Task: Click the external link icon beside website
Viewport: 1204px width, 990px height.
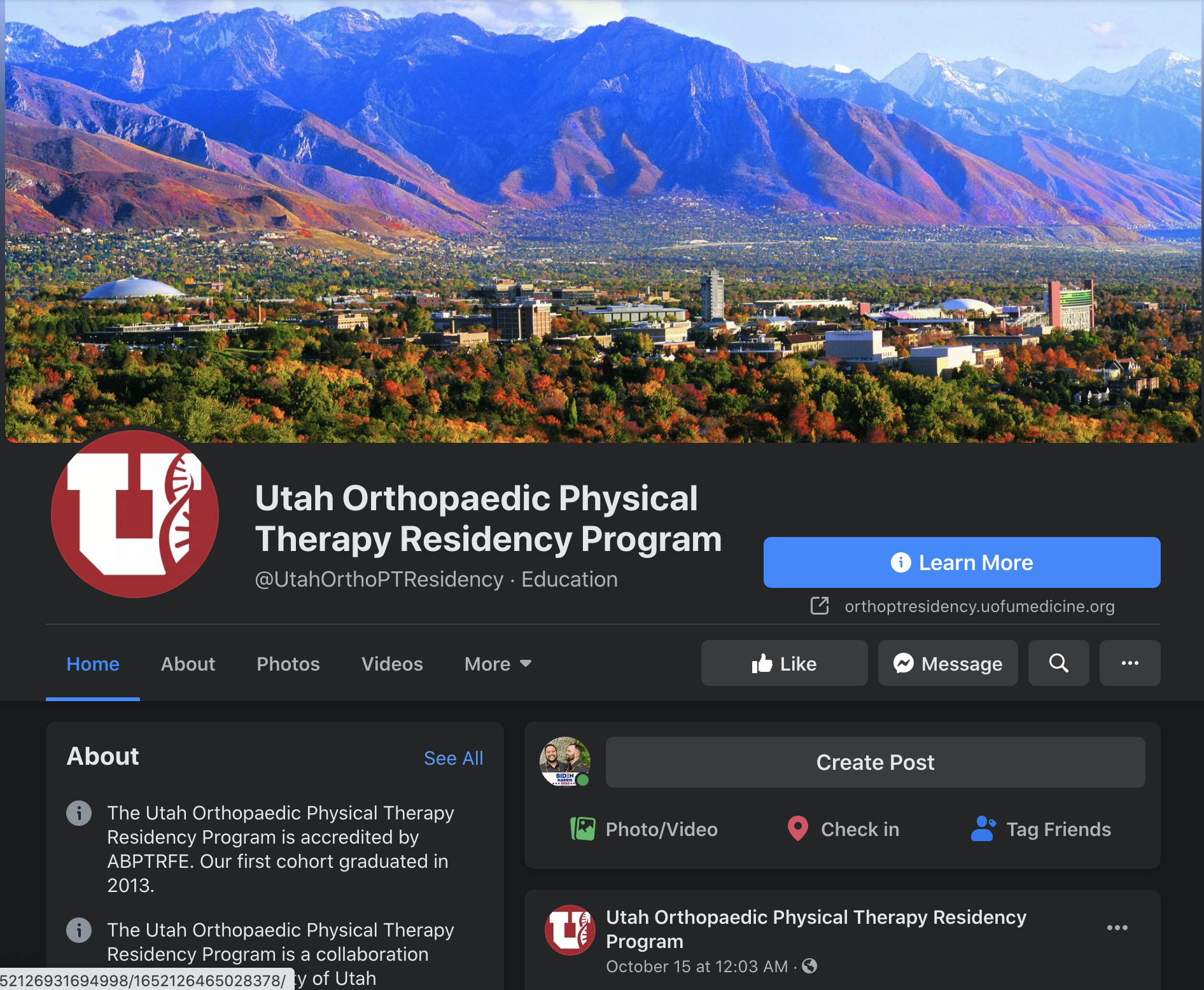Action: pyautogui.click(x=820, y=606)
